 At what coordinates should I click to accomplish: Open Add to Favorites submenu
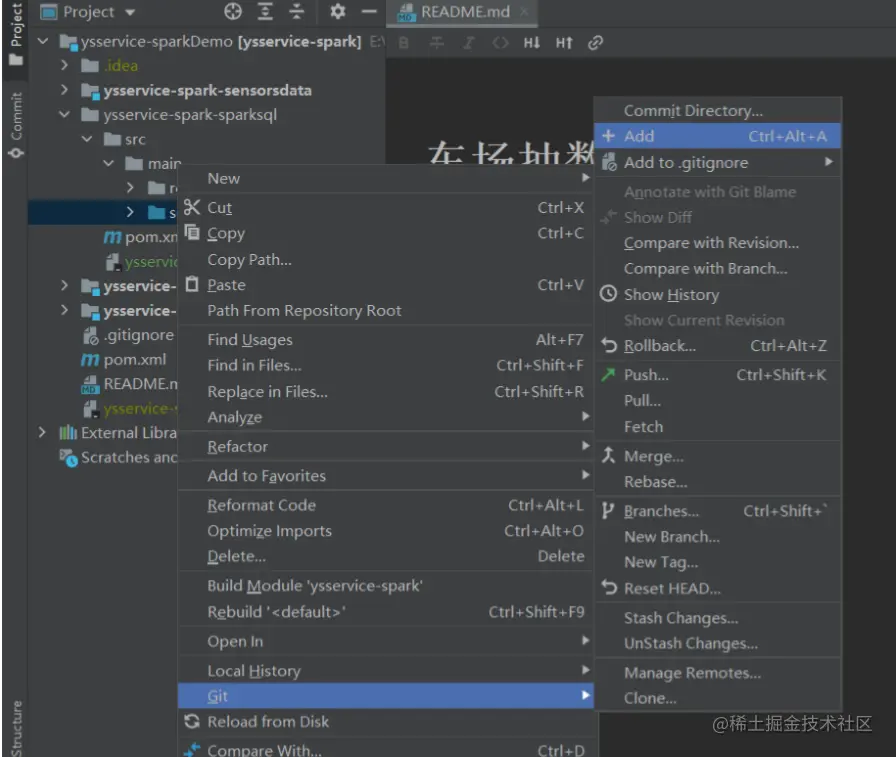[x=386, y=476]
